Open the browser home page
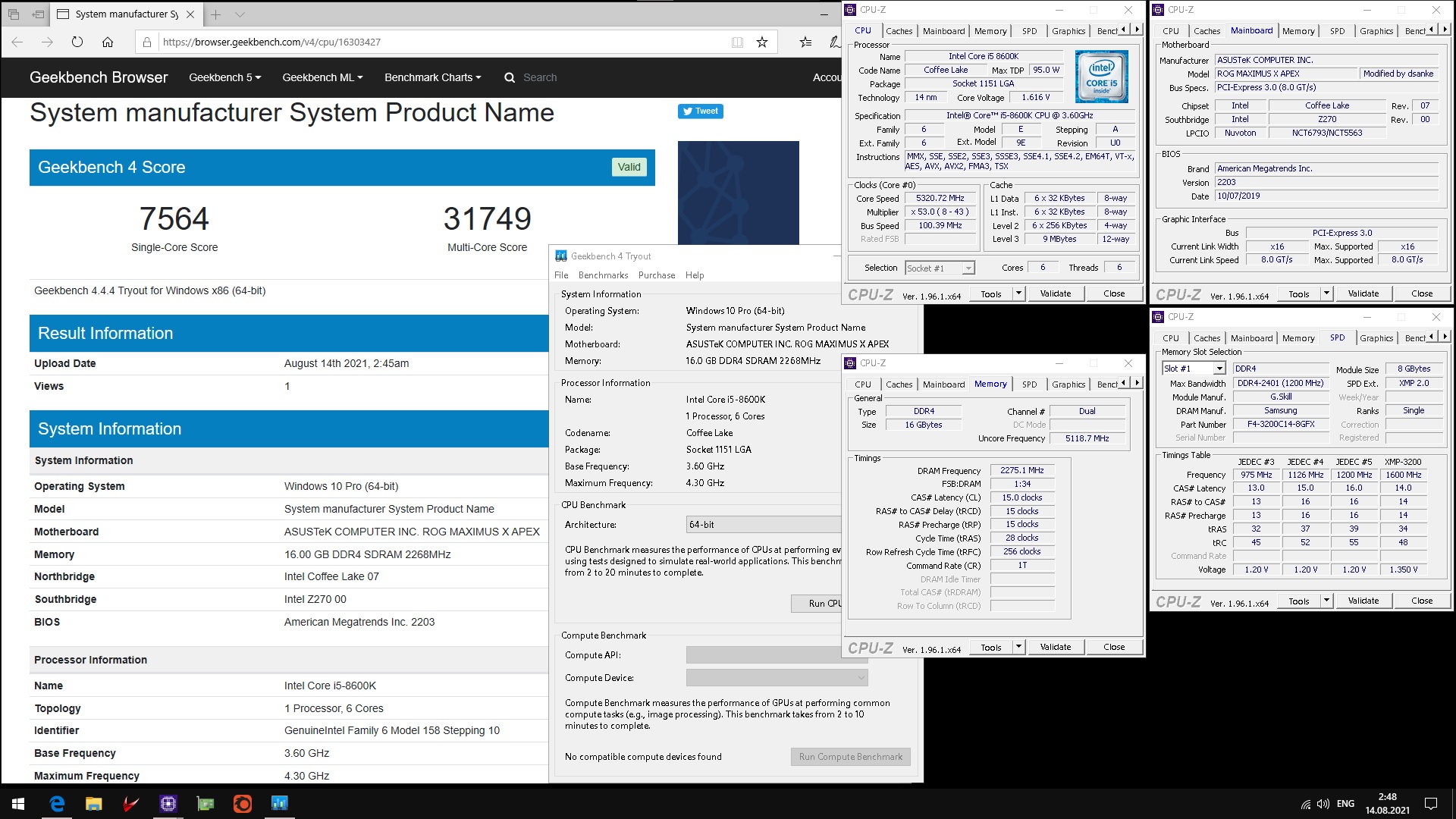Image resolution: width=1456 pixels, height=819 pixels. [108, 42]
